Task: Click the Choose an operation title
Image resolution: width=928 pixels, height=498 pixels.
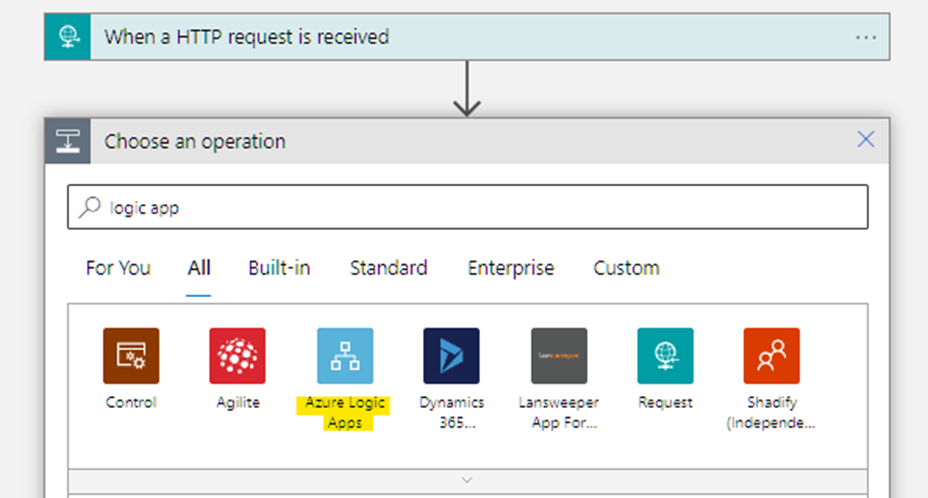Action: [x=195, y=142]
